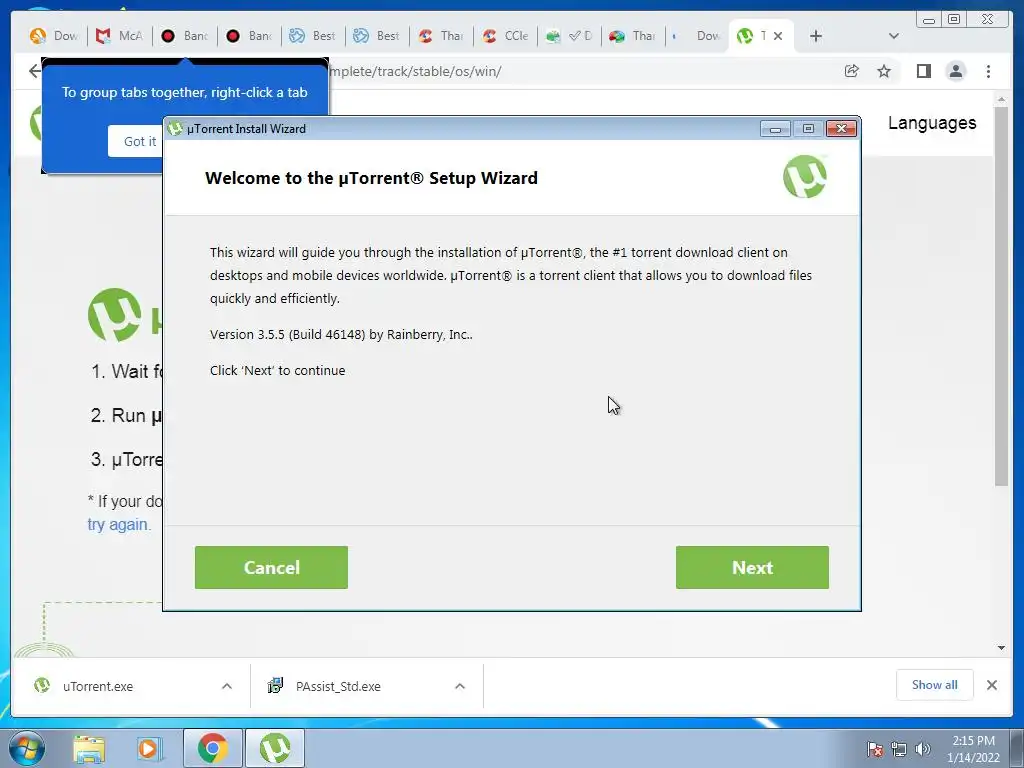This screenshot has width=1024, height=768.
Task: Switch to the second 'Best' tab
Action: 377,36
